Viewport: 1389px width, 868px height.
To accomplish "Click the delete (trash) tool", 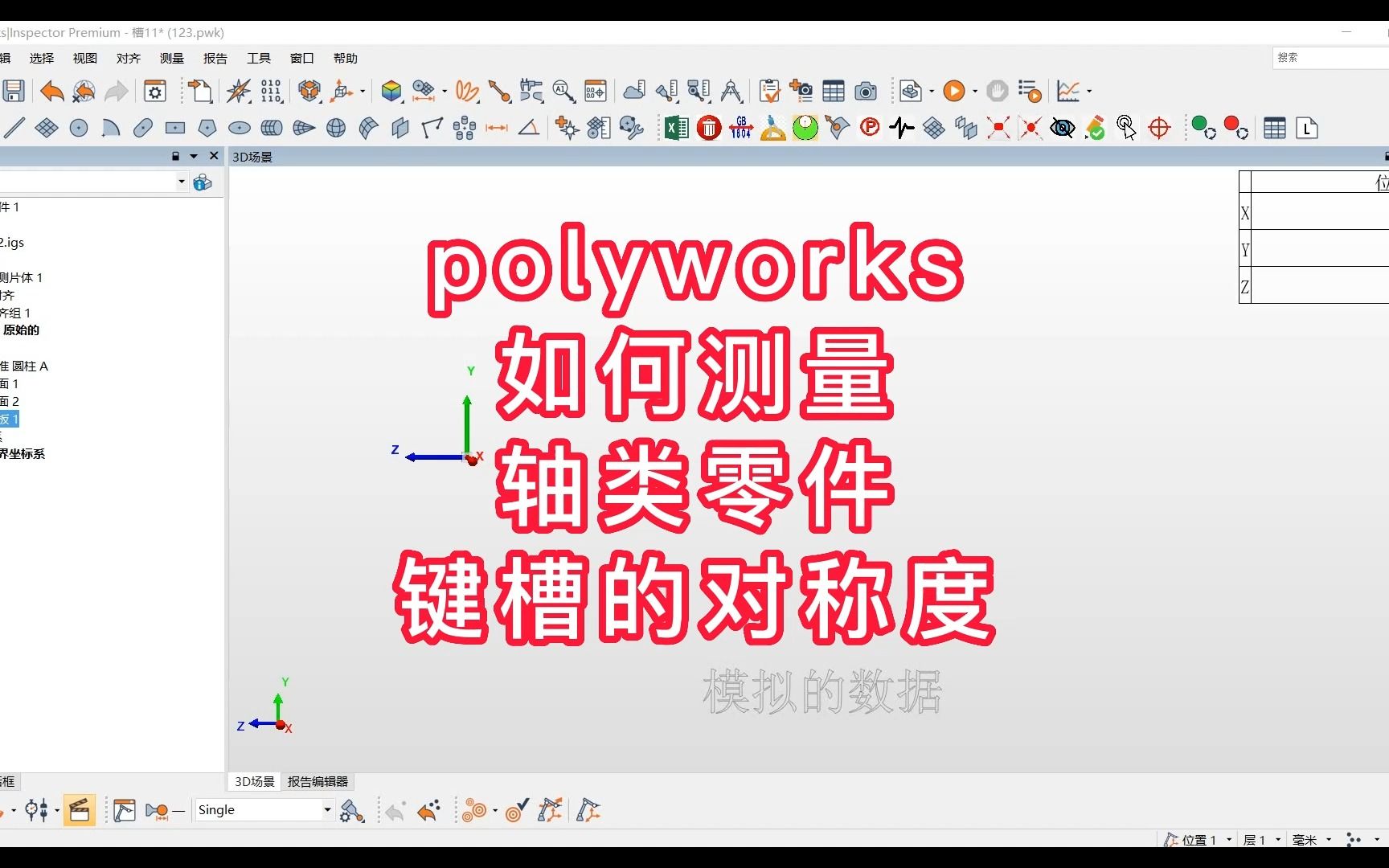I will [x=709, y=128].
